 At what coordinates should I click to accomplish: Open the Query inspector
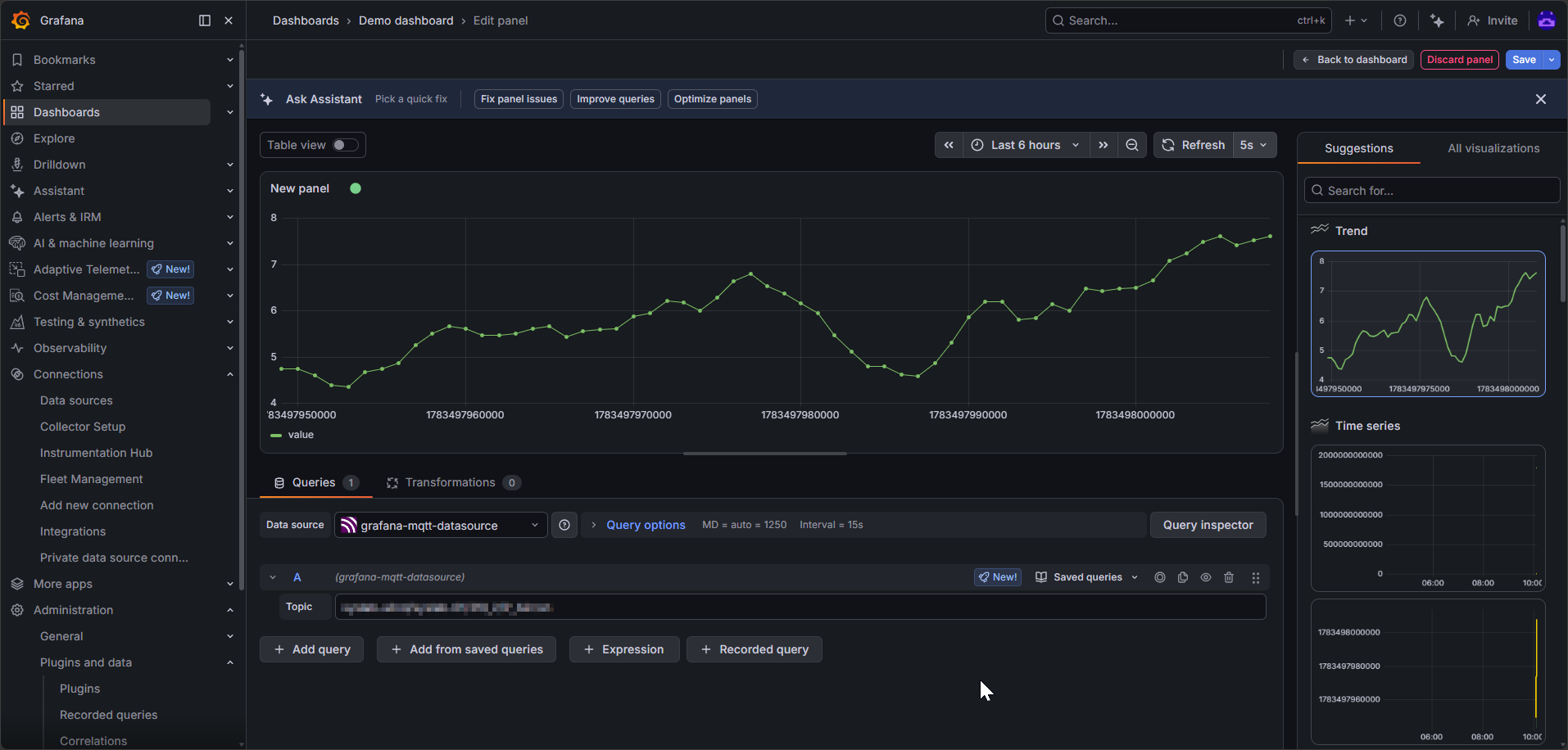[x=1208, y=525]
